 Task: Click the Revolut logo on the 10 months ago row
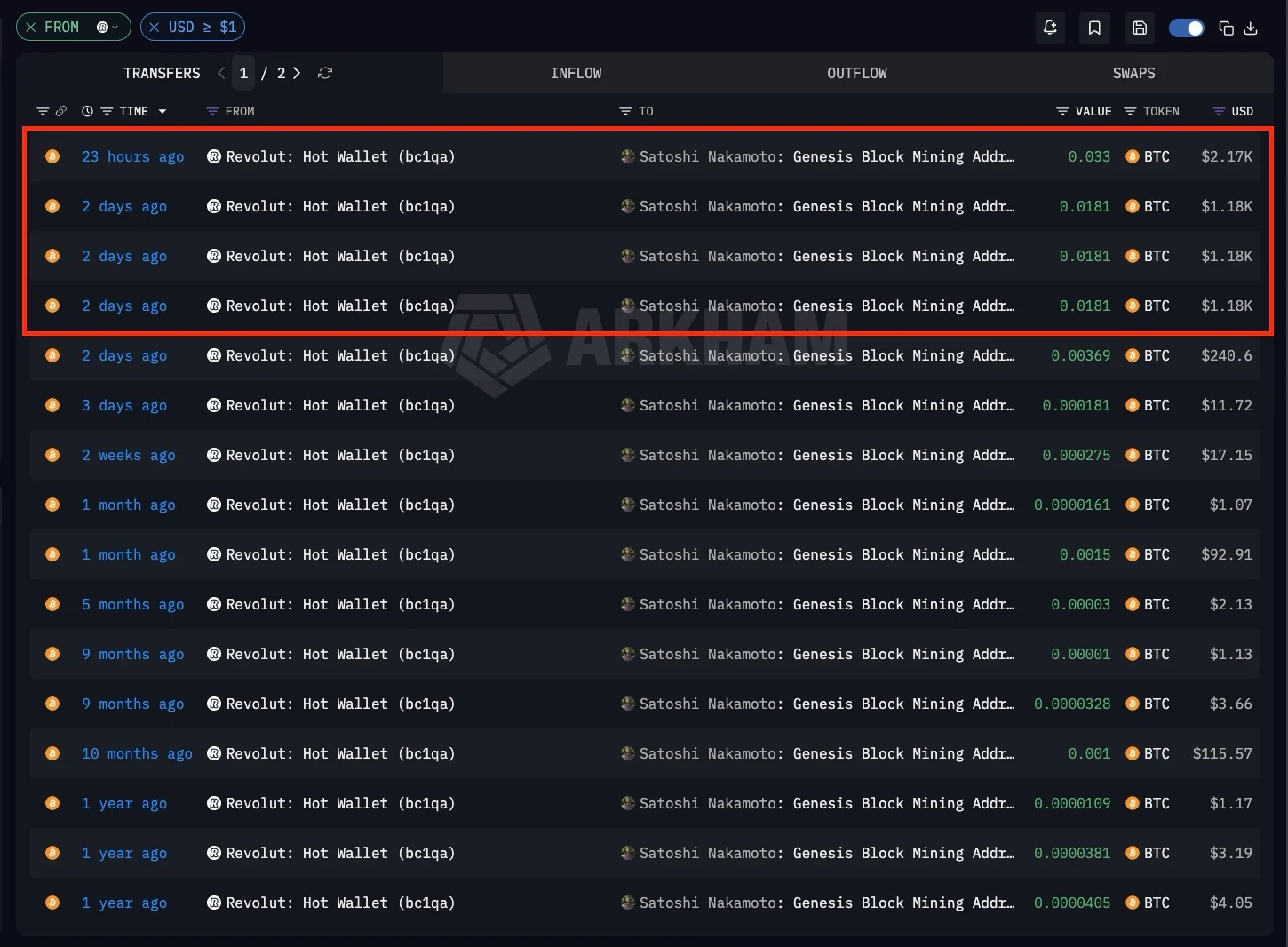click(x=214, y=753)
